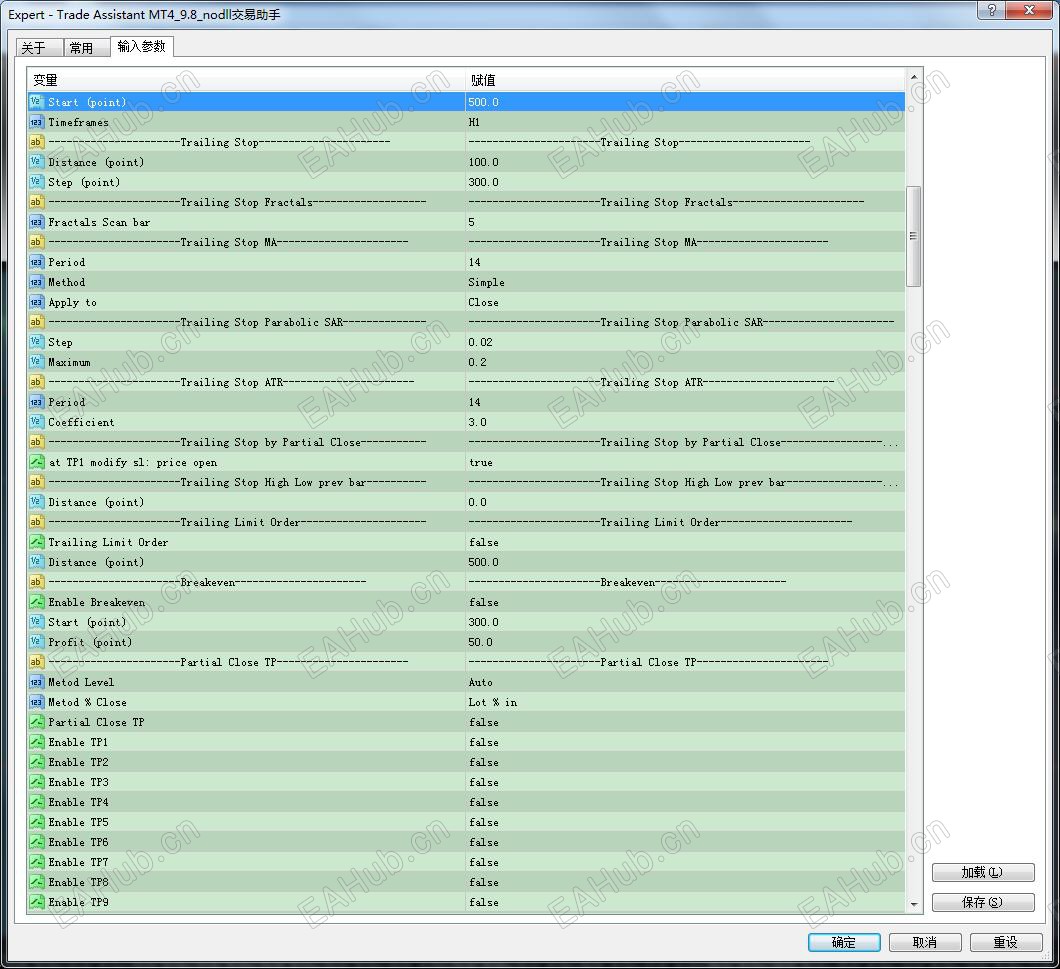The width and height of the screenshot is (1060, 969).
Task: Select the Enable TP9 value false
Action: [x=483, y=902]
